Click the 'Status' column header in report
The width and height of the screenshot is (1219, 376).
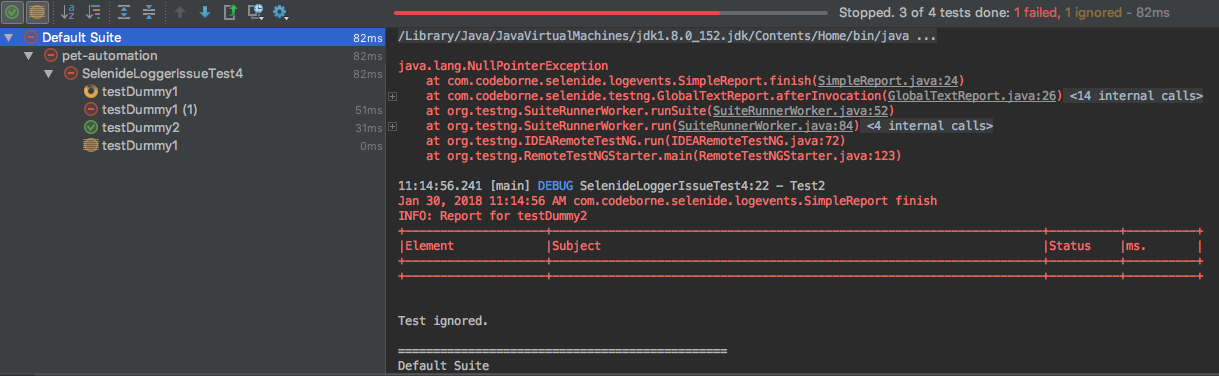[x=1069, y=246]
